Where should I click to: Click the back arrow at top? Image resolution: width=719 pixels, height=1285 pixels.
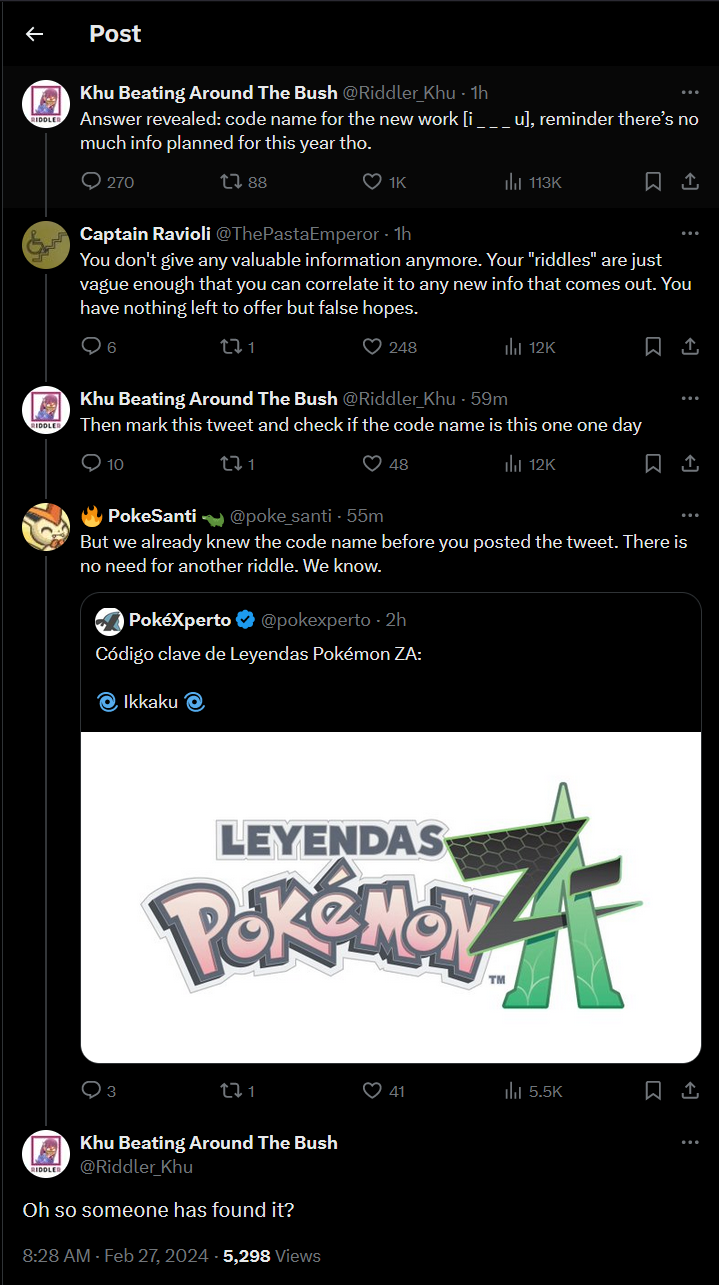(x=35, y=34)
